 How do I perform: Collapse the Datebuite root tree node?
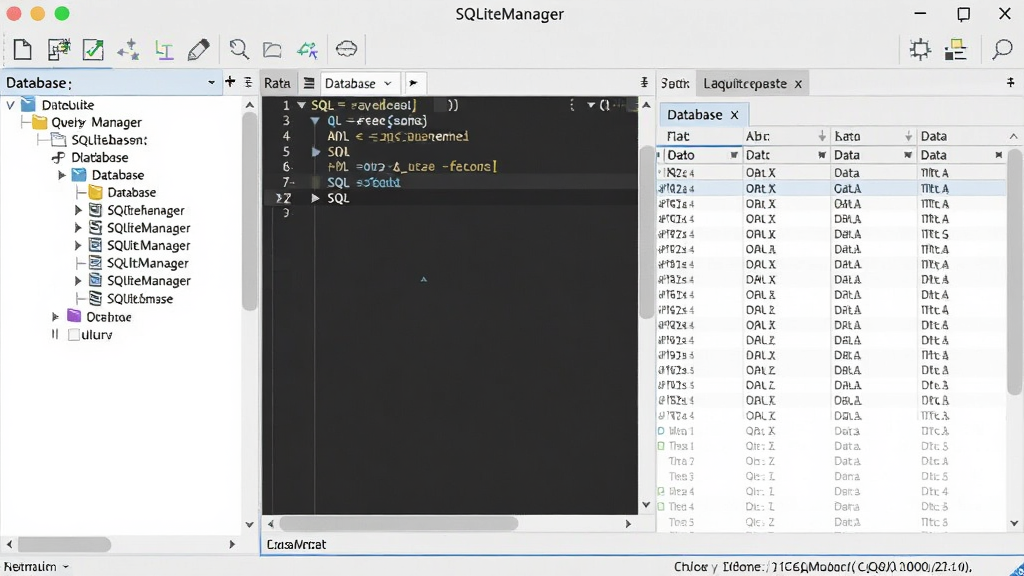click(10, 104)
